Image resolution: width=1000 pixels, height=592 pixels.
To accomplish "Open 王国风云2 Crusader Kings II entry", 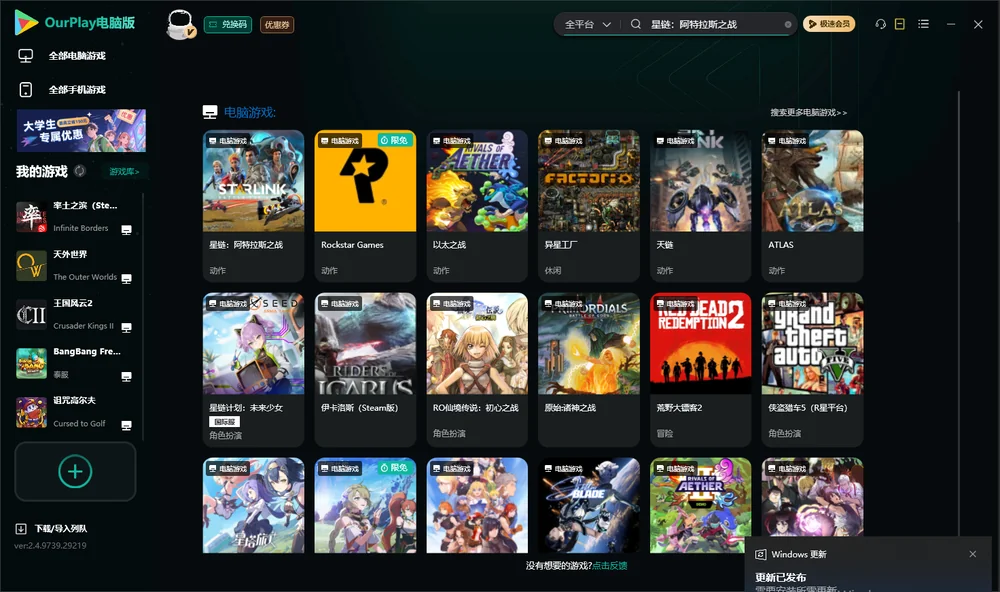I will pyautogui.click(x=75, y=314).
